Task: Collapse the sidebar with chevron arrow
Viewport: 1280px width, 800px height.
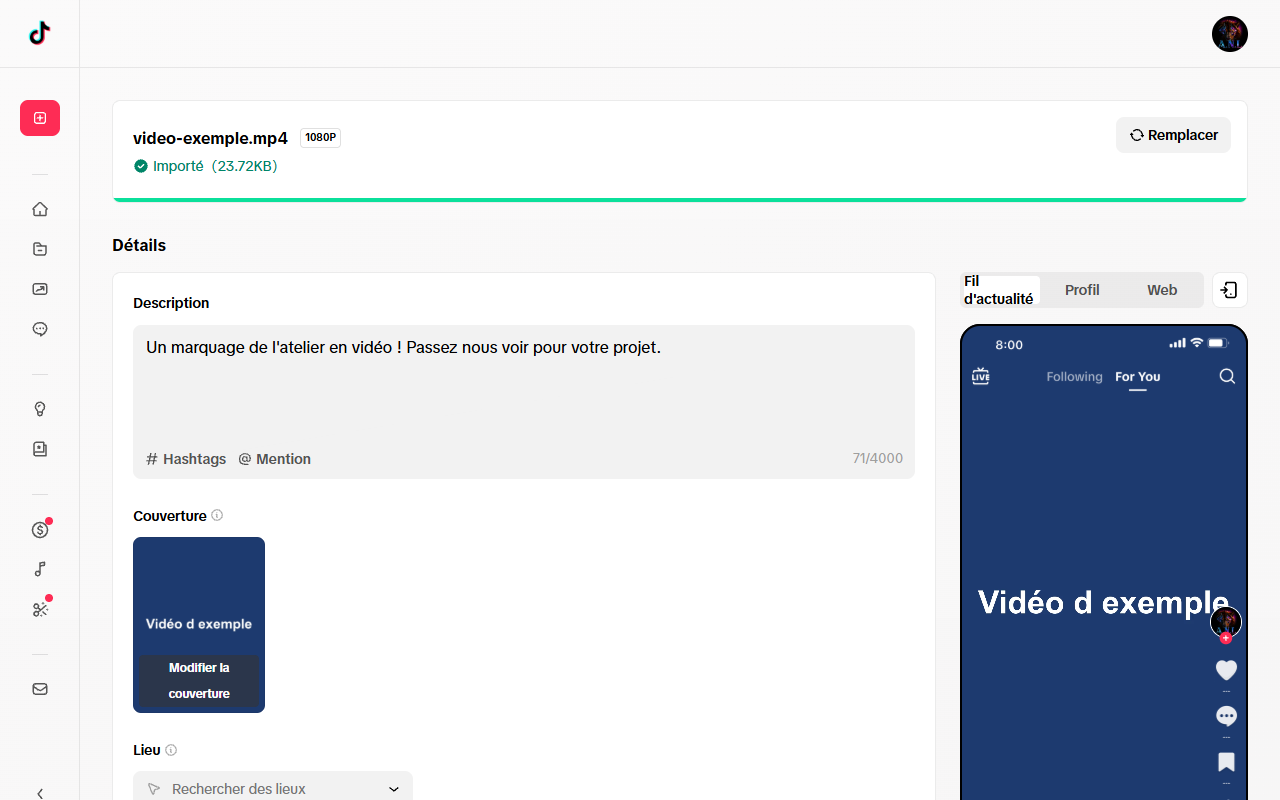Action: [x=40, y=793]
